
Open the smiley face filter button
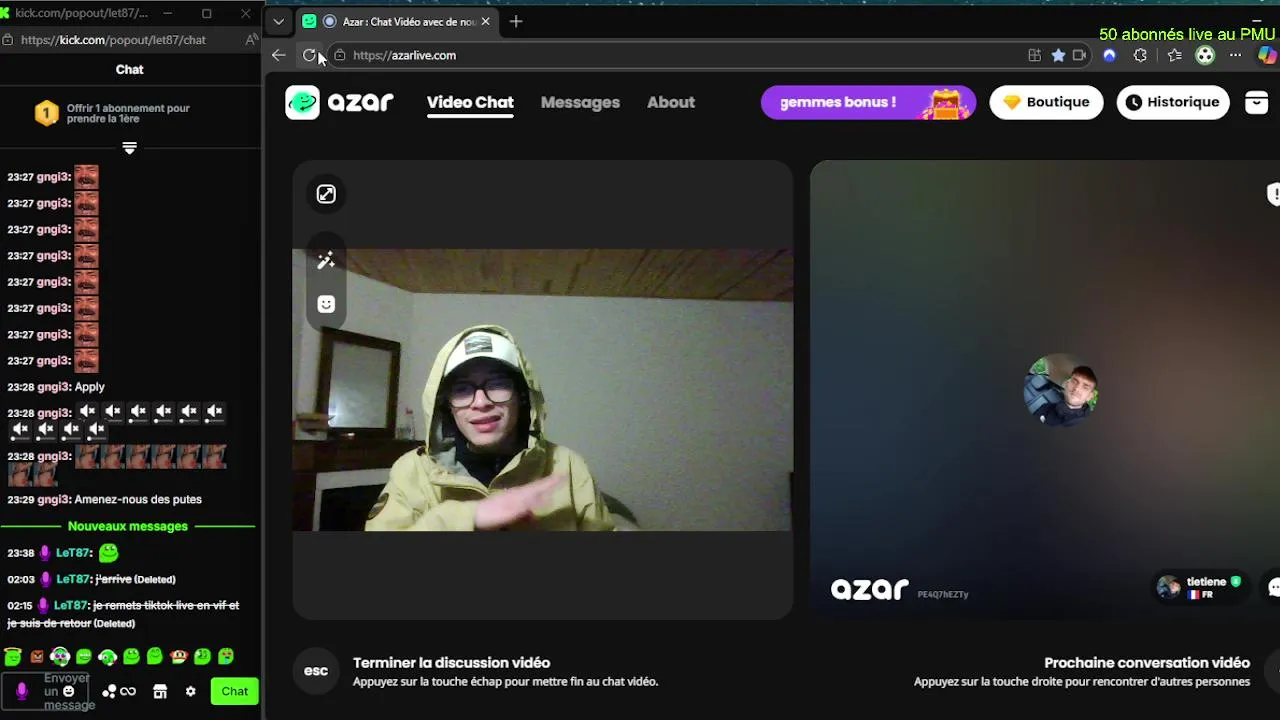(x=326, y=304)
